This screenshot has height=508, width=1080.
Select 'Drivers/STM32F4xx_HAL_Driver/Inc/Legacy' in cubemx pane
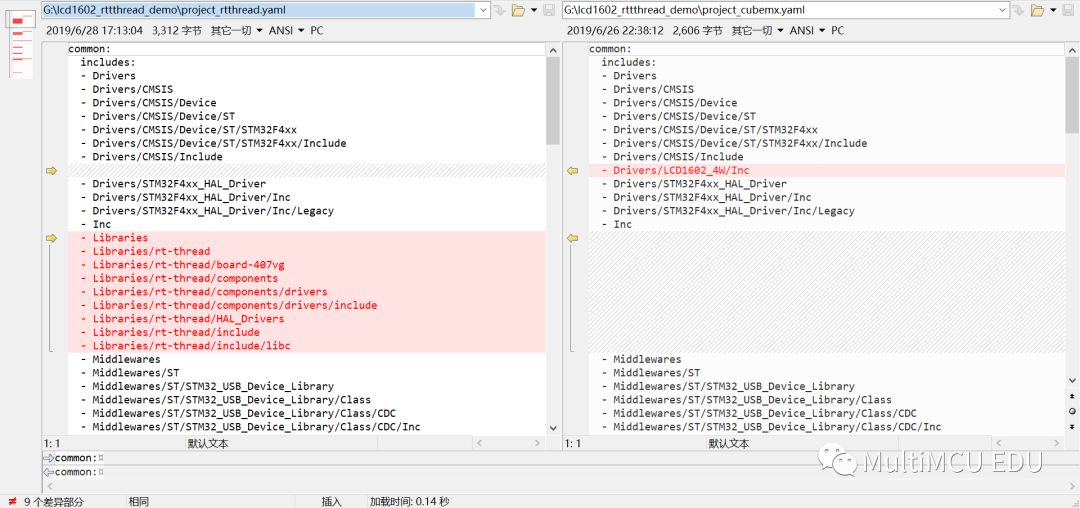tap(734, 211)
